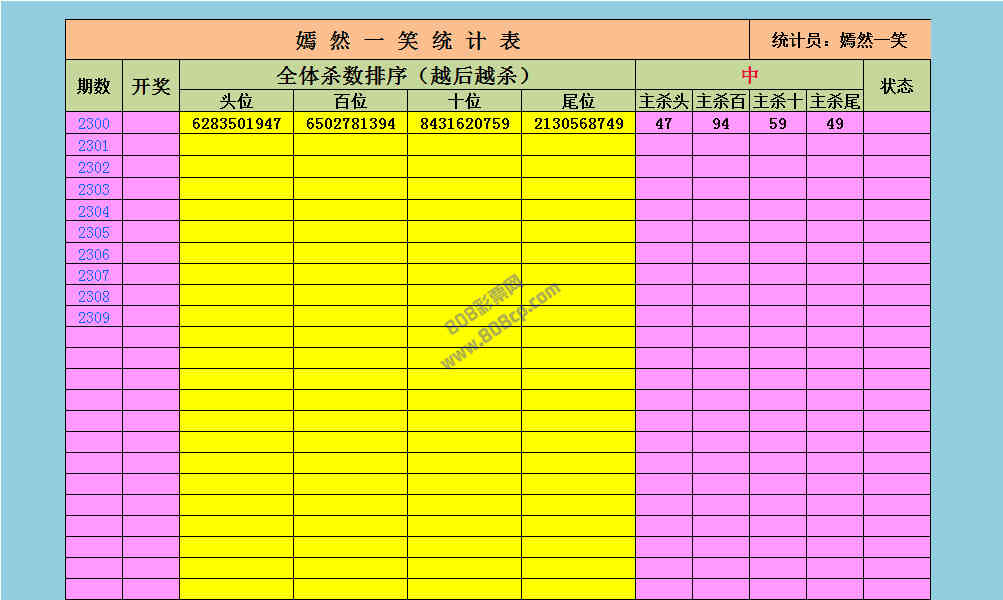Select the 统计员：嫣然一笑 cell

pyautogui.click(x=839, y=40)
